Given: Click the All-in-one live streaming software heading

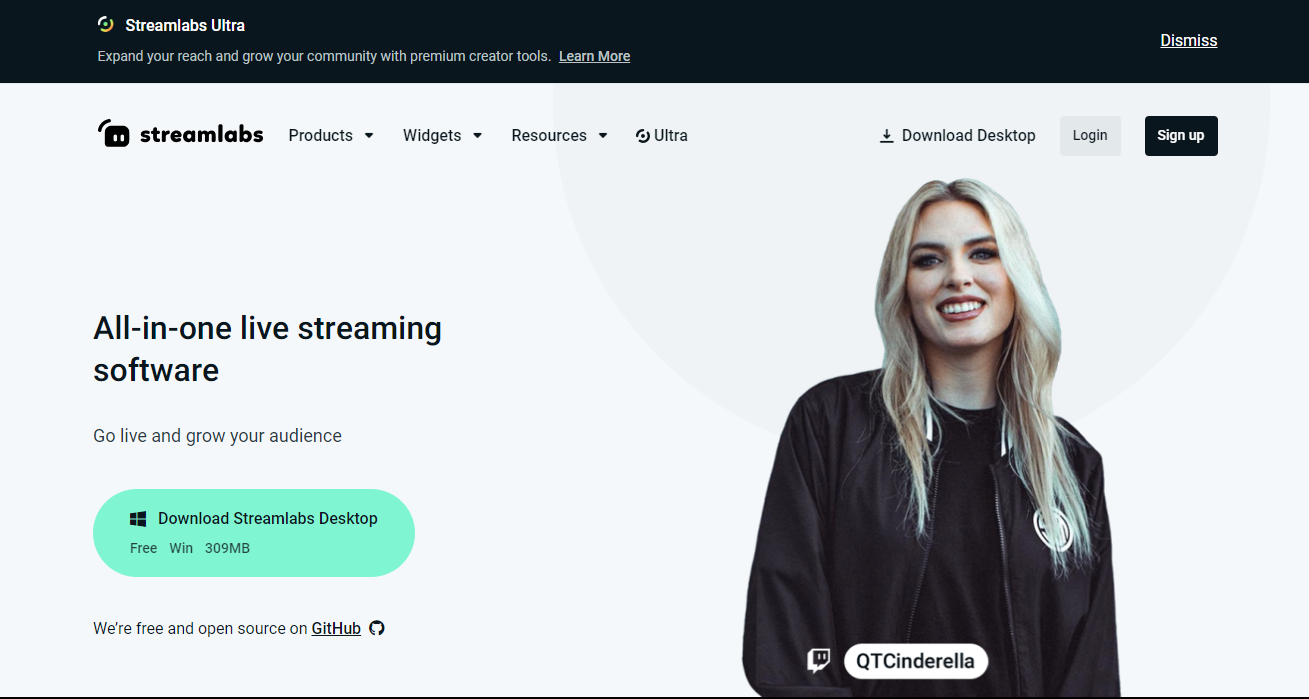Looking at the screenshot, I should point(267,349).
